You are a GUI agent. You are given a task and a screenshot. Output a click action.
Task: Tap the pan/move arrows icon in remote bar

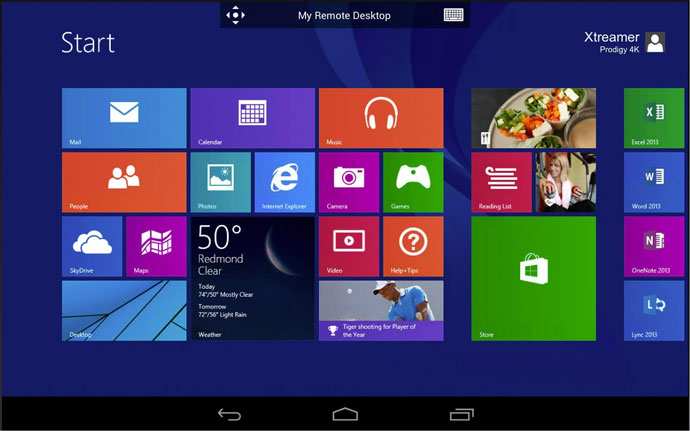coord(235,15)
